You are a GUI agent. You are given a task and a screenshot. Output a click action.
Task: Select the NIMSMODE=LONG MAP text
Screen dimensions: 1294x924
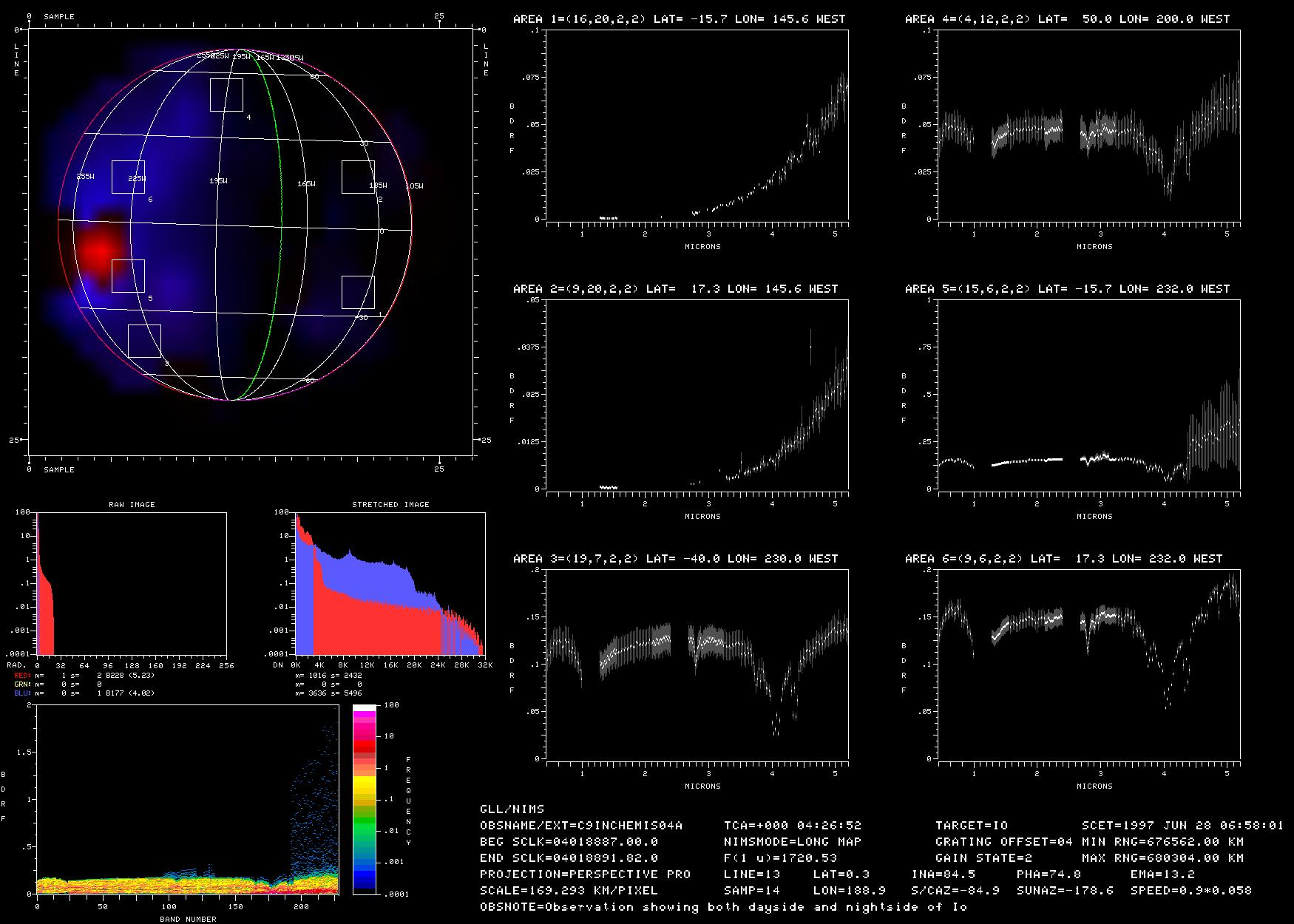(792, 841)
